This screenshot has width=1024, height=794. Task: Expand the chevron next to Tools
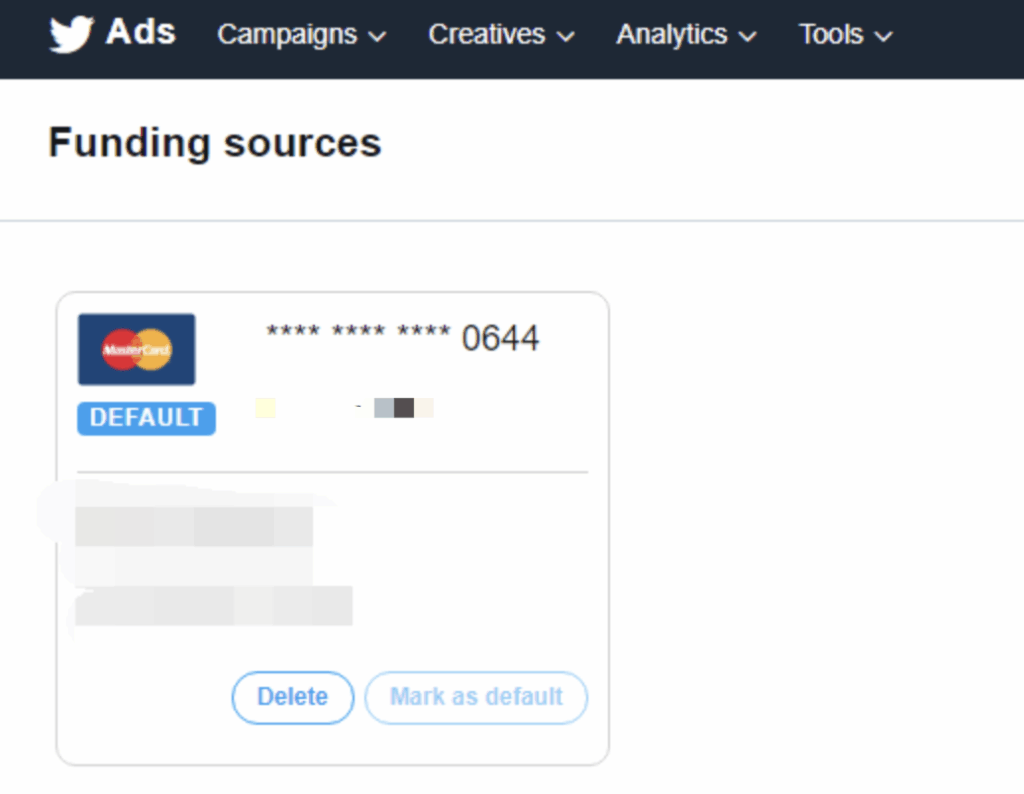[x=883, y=37]
